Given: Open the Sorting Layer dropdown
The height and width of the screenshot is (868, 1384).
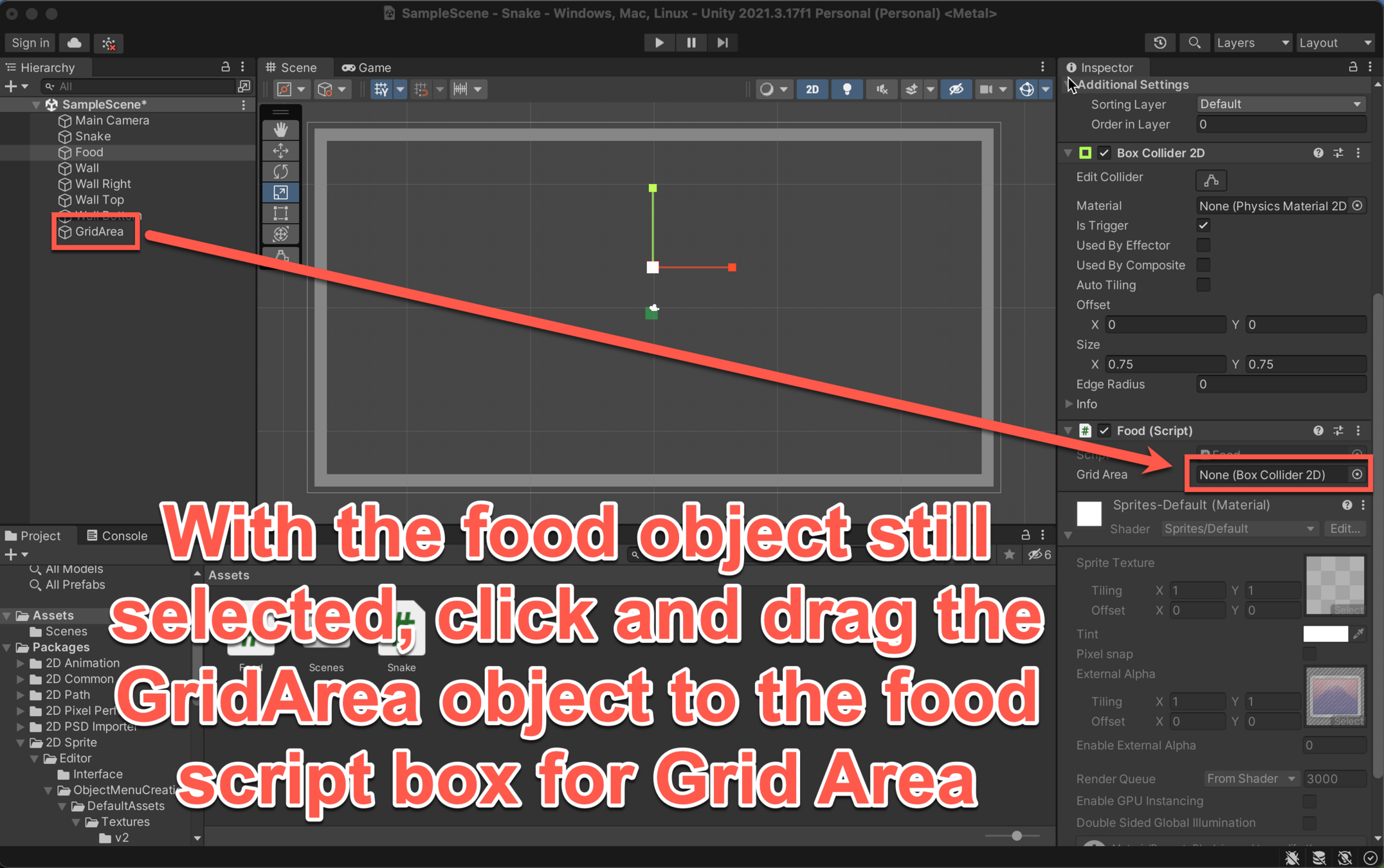Looking at the screenshot, I should (x=1279, y=104).
